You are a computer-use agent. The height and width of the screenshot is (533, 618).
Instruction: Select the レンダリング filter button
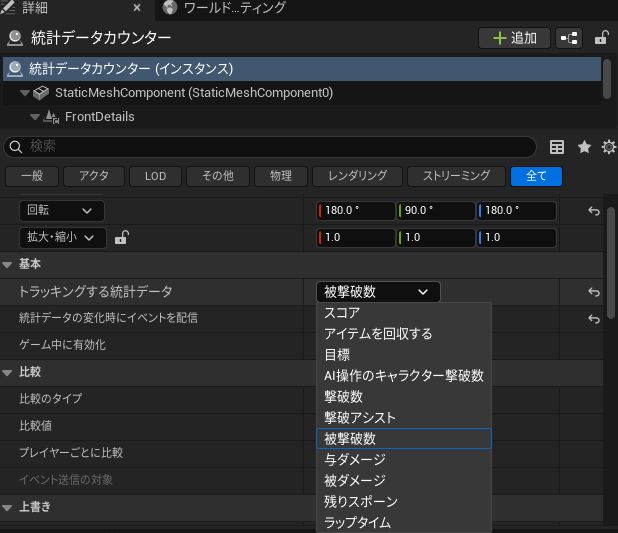point(357,176)
